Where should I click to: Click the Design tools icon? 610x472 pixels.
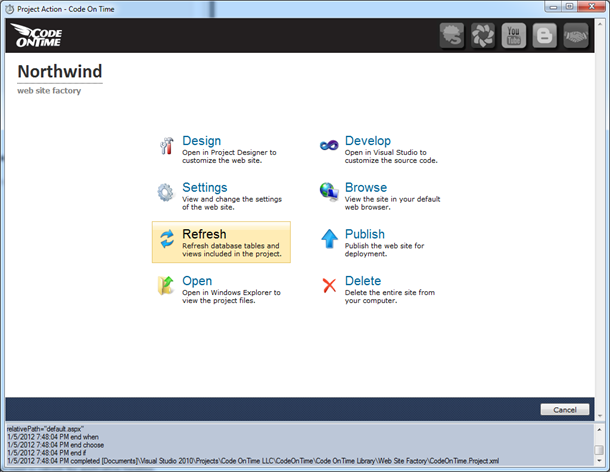tap(167, 146)
